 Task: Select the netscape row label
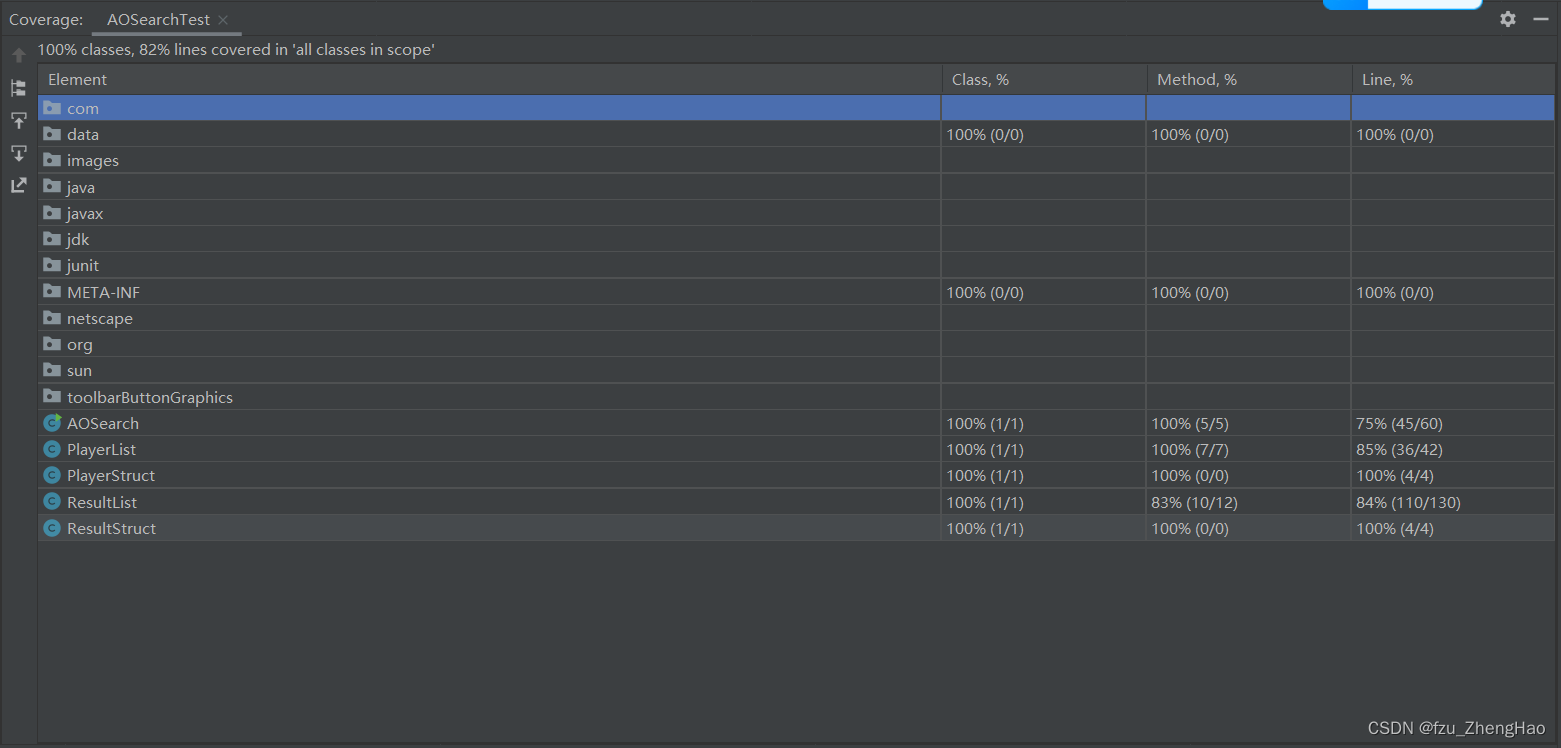click(100, 318)
